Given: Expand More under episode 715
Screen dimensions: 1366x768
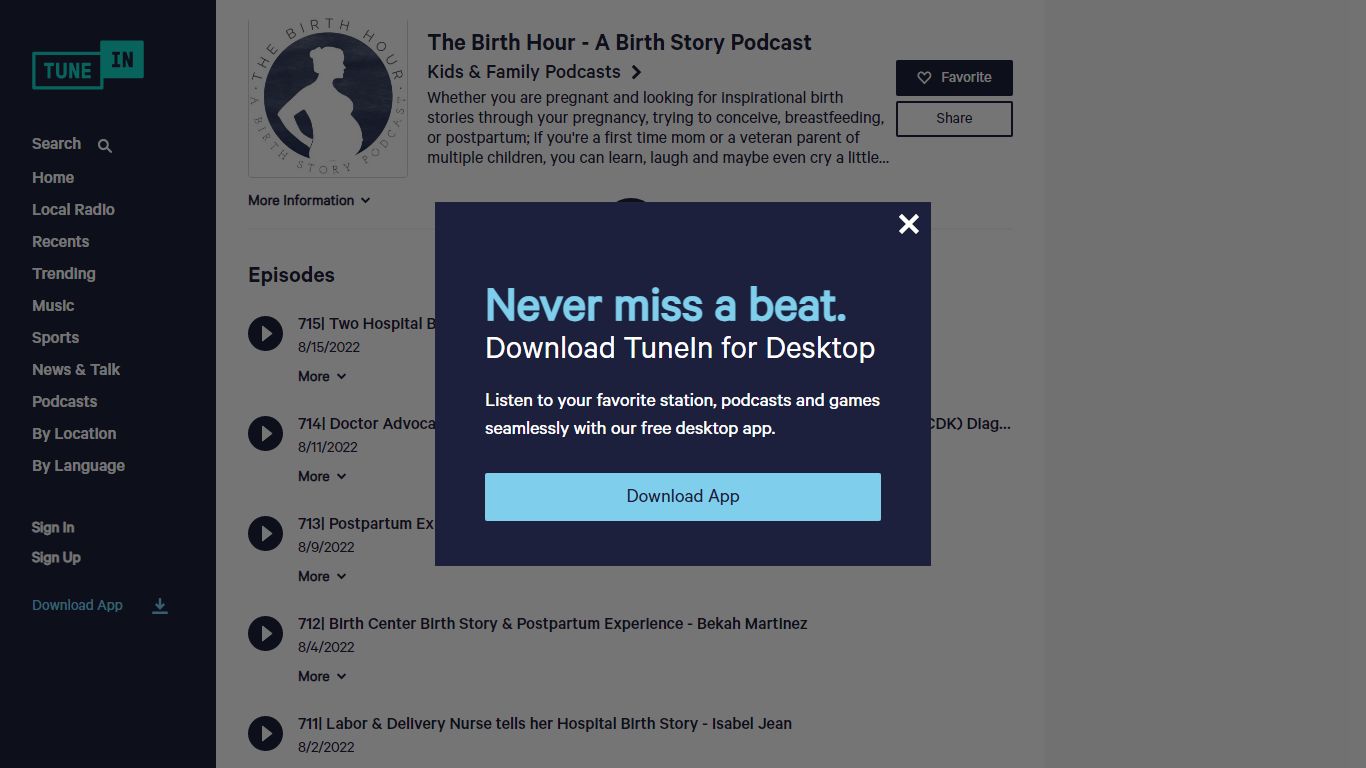Looking at the screenshot, I should 322,377.
